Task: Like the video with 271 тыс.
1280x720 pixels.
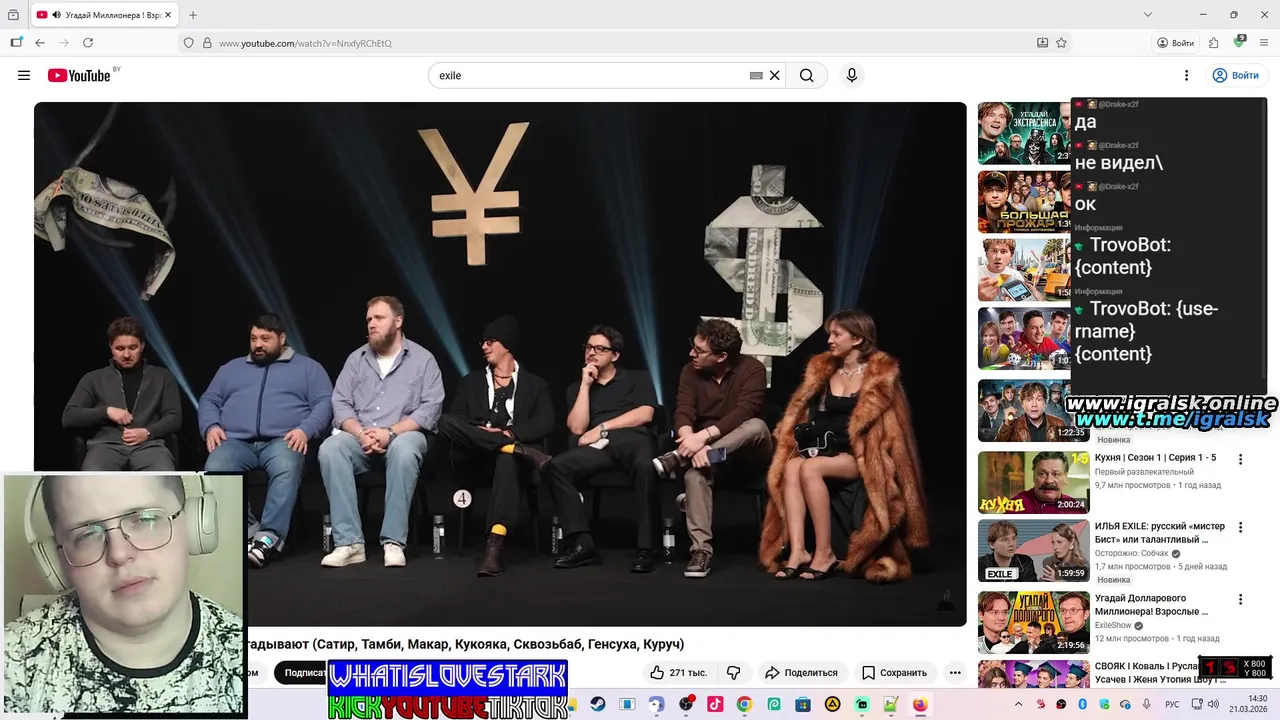Action: 677,673
